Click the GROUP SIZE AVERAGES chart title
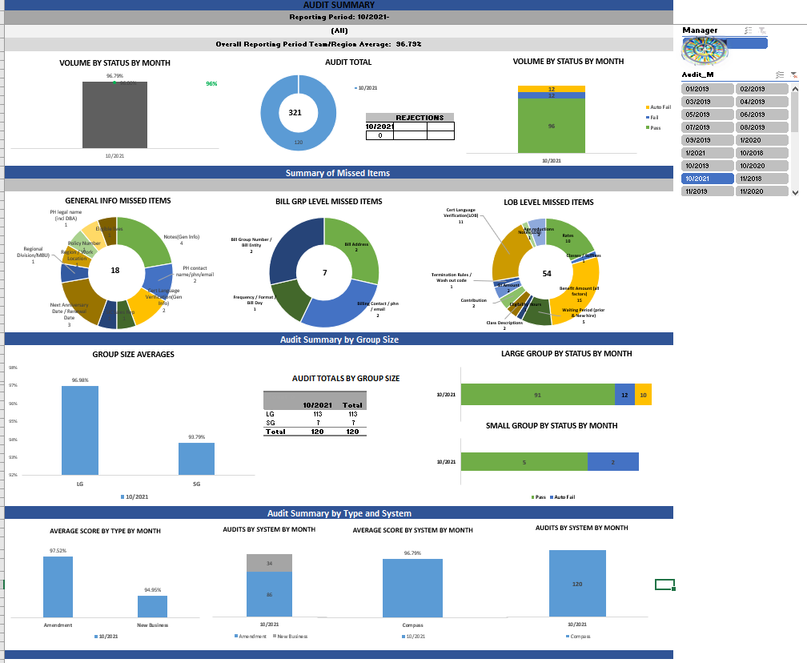This screenshot has height=663, width=807. (x=133, y=354)
